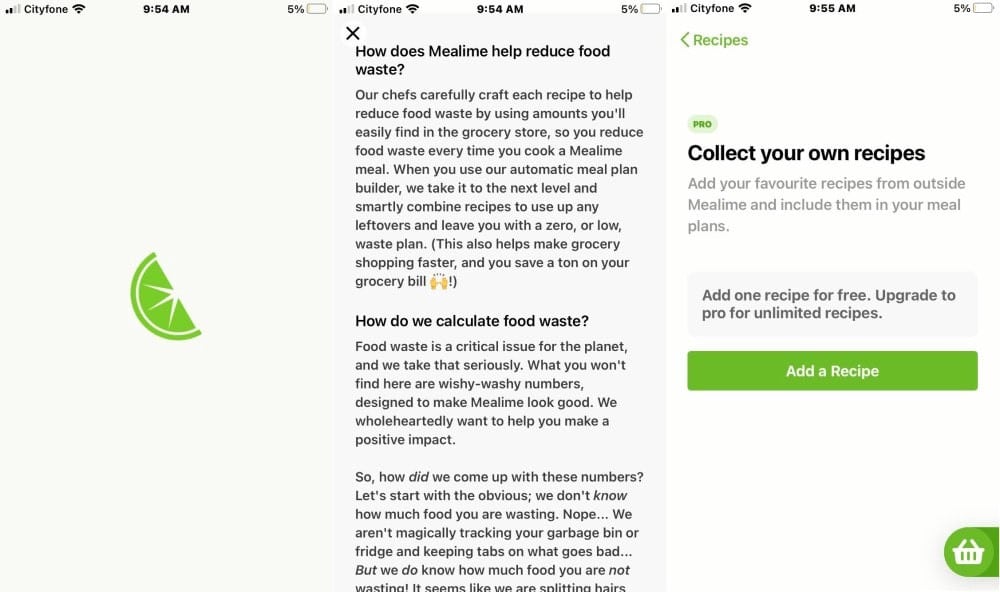Image resolution: width=1000 pixels, height=592 pixels.
Task: Tap the 9:54 AM clock above lime logo
Action: click(165, 9)
